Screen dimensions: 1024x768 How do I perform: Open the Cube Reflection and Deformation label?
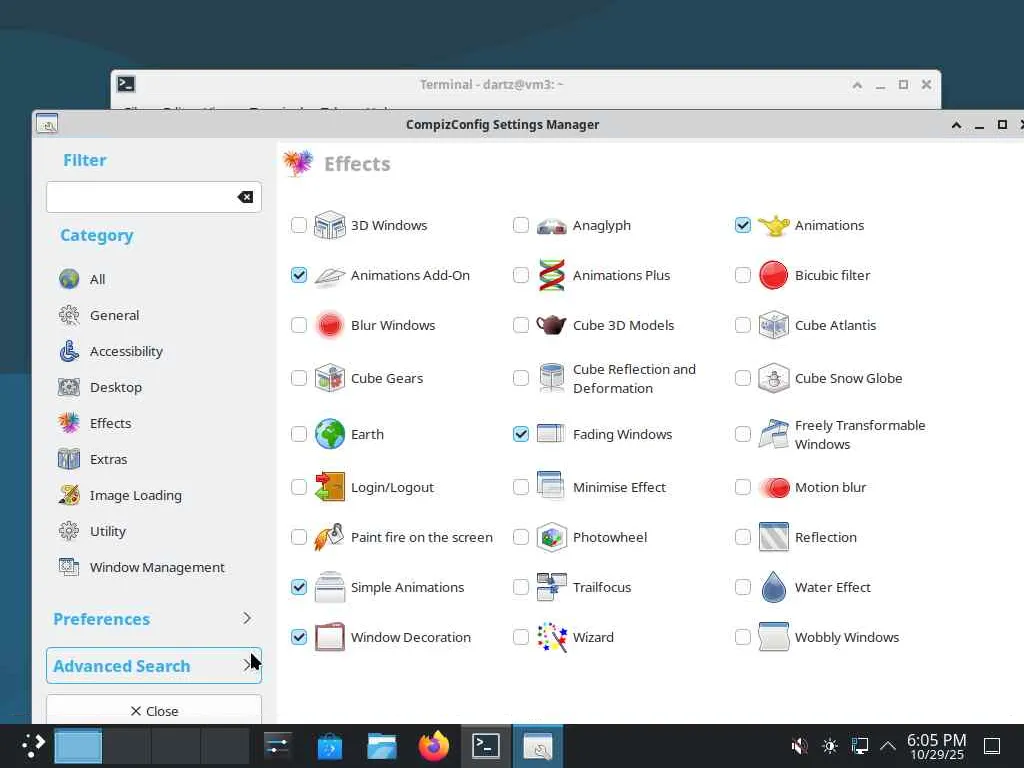tap(634, 379)
